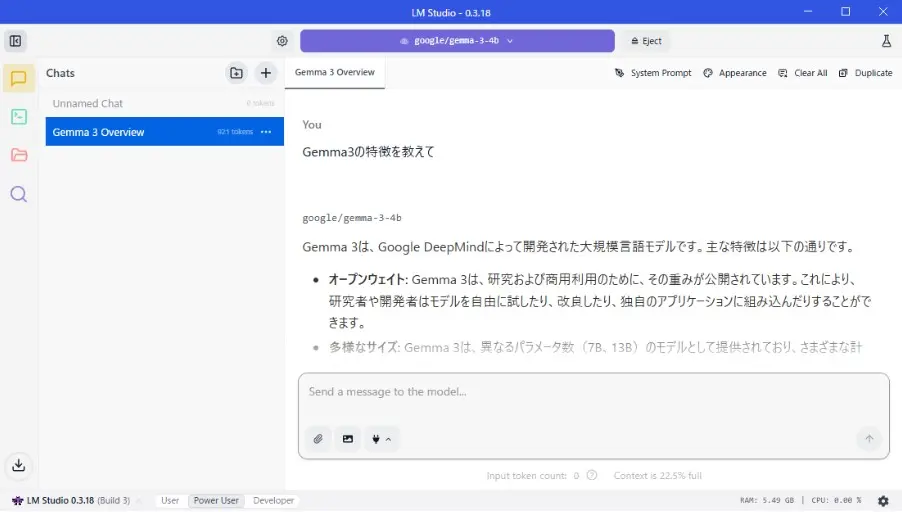
Task: Open the Downloads icon at bottom left
Action: coord(18,465)
